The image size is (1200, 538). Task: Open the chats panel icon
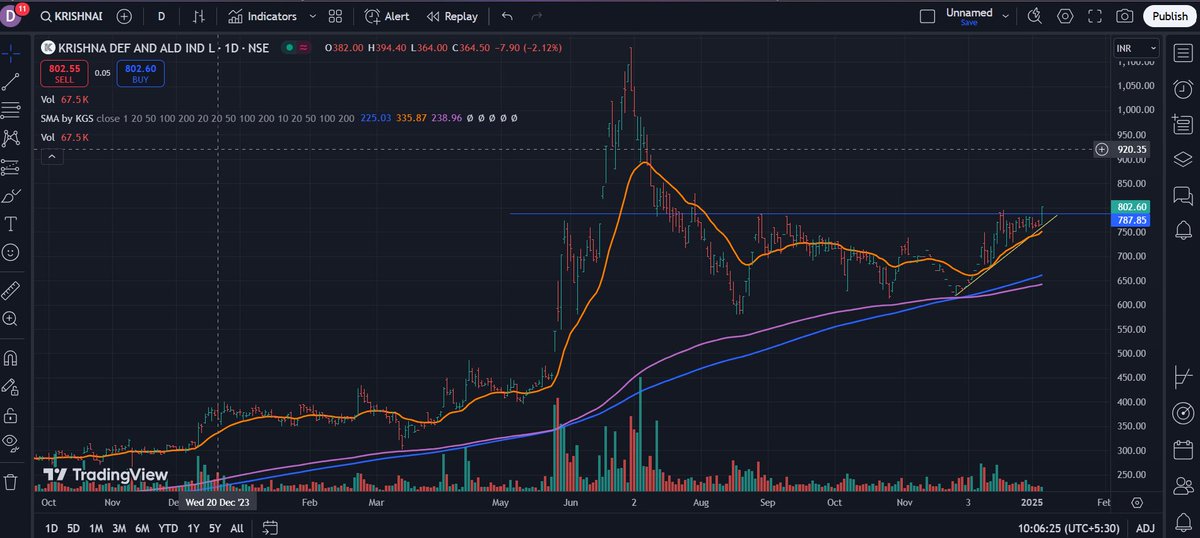1182,196
